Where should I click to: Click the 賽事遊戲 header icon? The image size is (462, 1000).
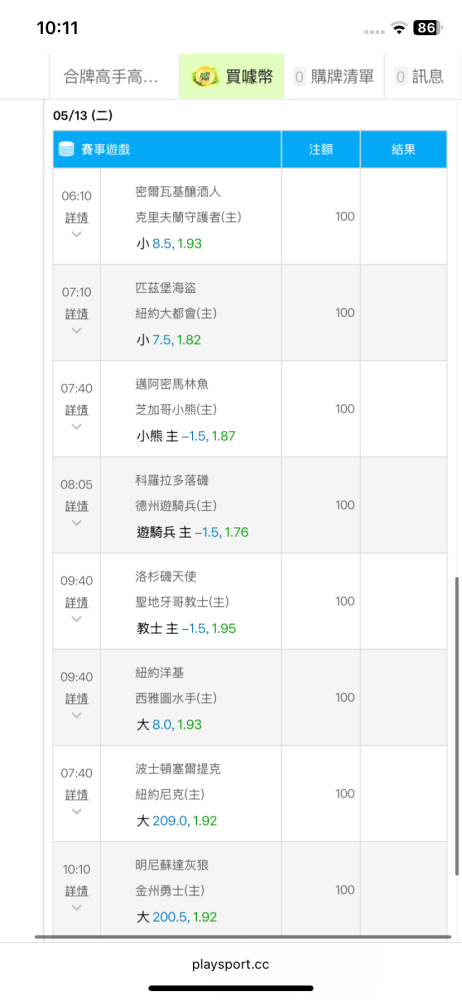pyautogui.click(x=66, y=149)
